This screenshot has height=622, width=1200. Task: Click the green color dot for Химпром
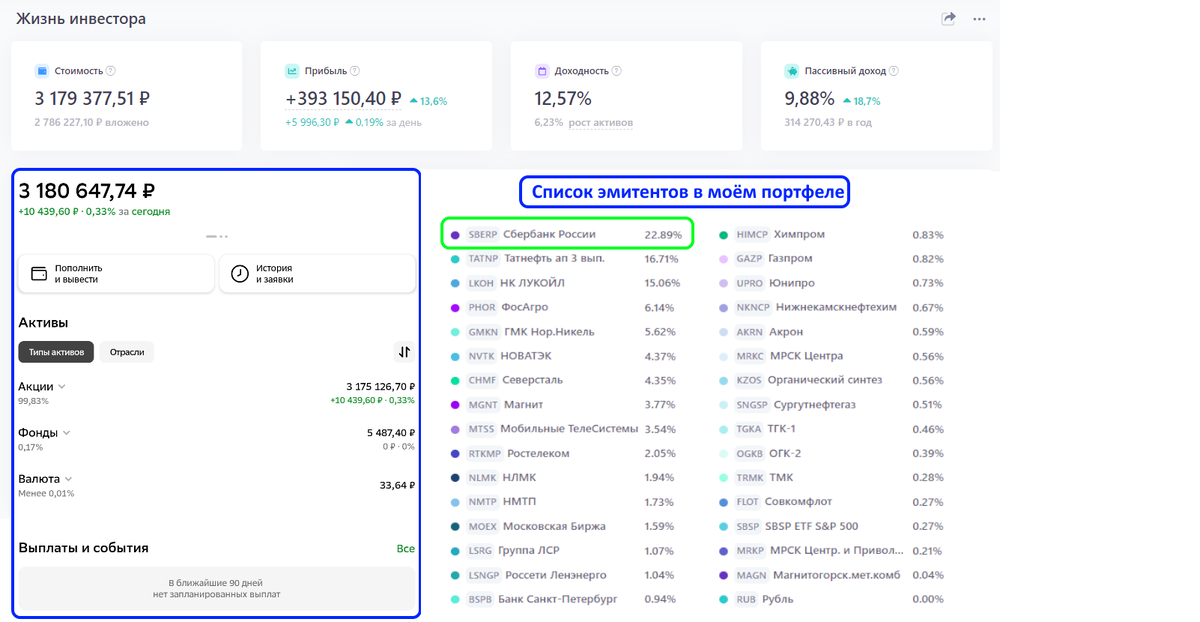pyautogui.click(x=723, y=235)
